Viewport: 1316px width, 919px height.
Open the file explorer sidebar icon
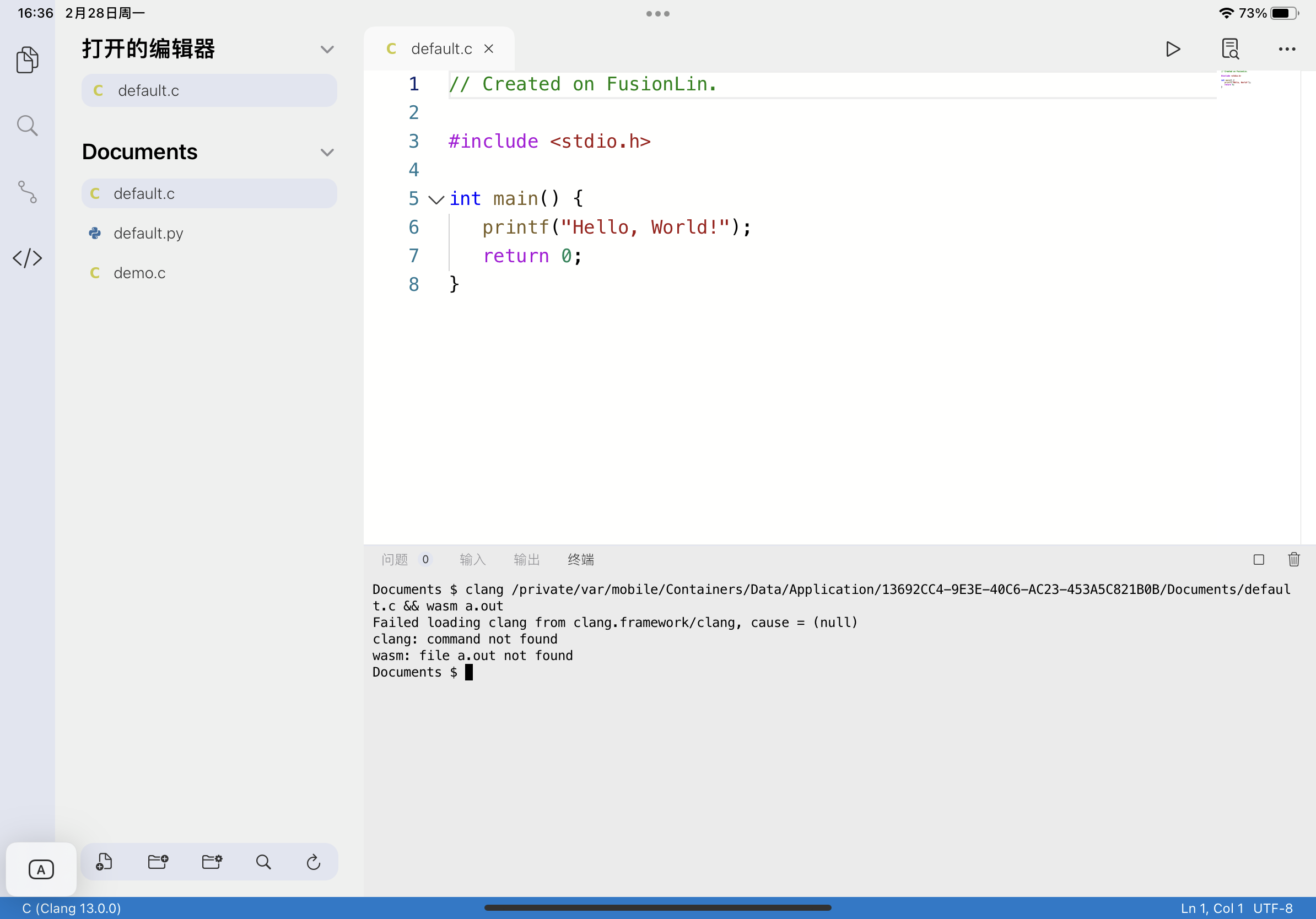tap(28, 60)
